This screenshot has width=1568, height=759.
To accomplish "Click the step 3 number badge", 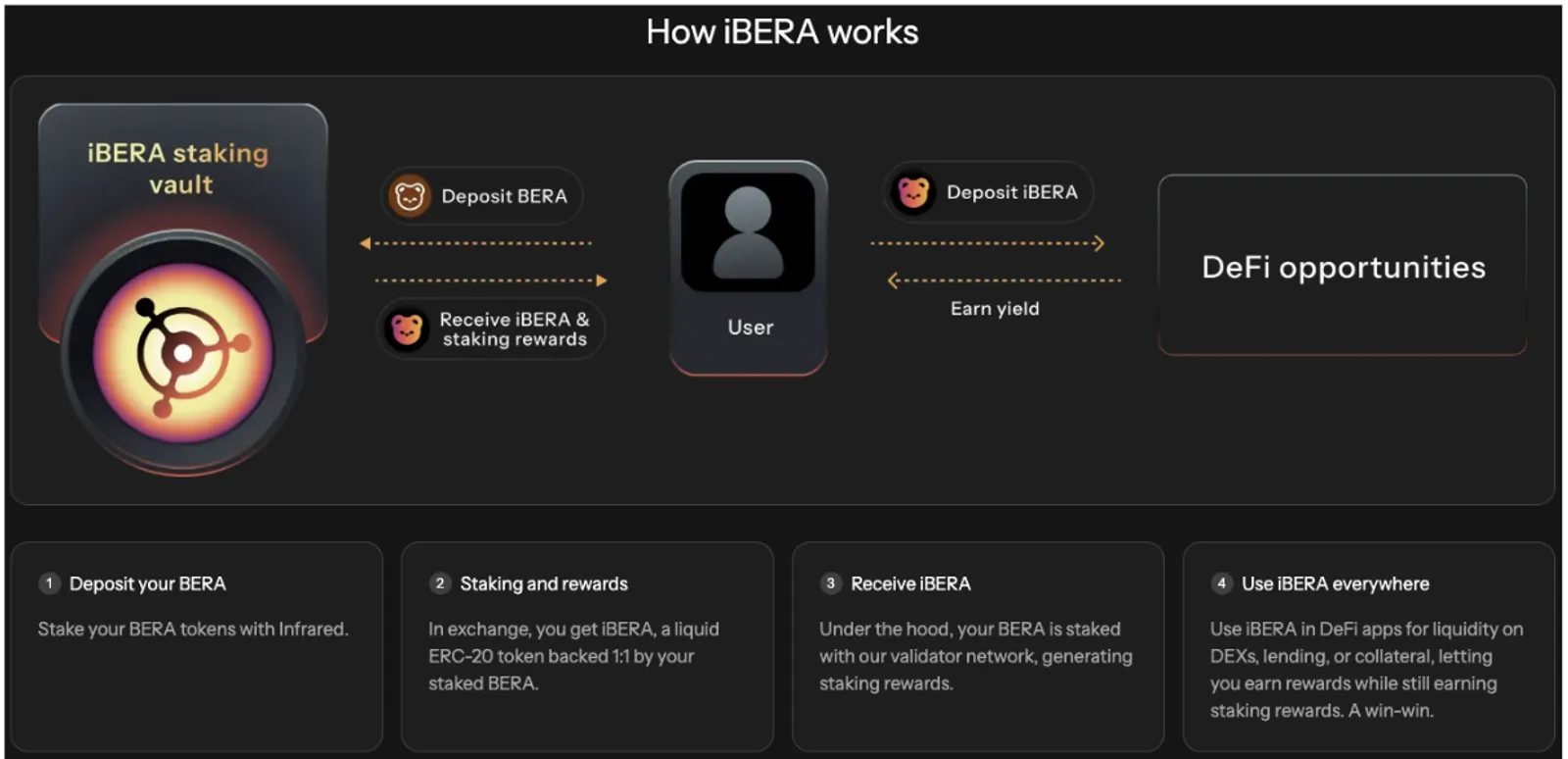I will pyautogui.click(x=831, y=583).
